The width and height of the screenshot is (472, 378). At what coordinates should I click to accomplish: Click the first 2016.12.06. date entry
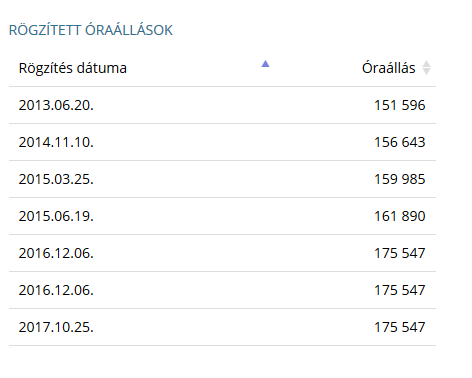[56, 253]
